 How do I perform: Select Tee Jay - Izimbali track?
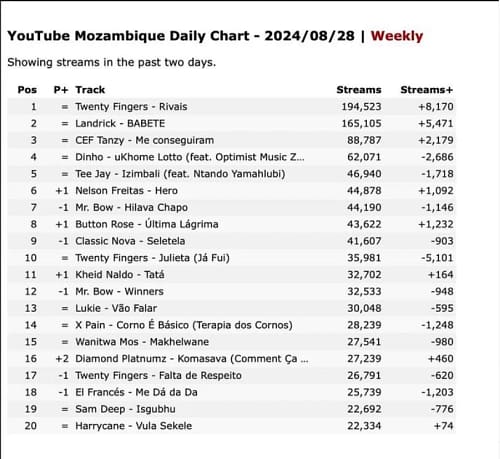coord(180,174)
